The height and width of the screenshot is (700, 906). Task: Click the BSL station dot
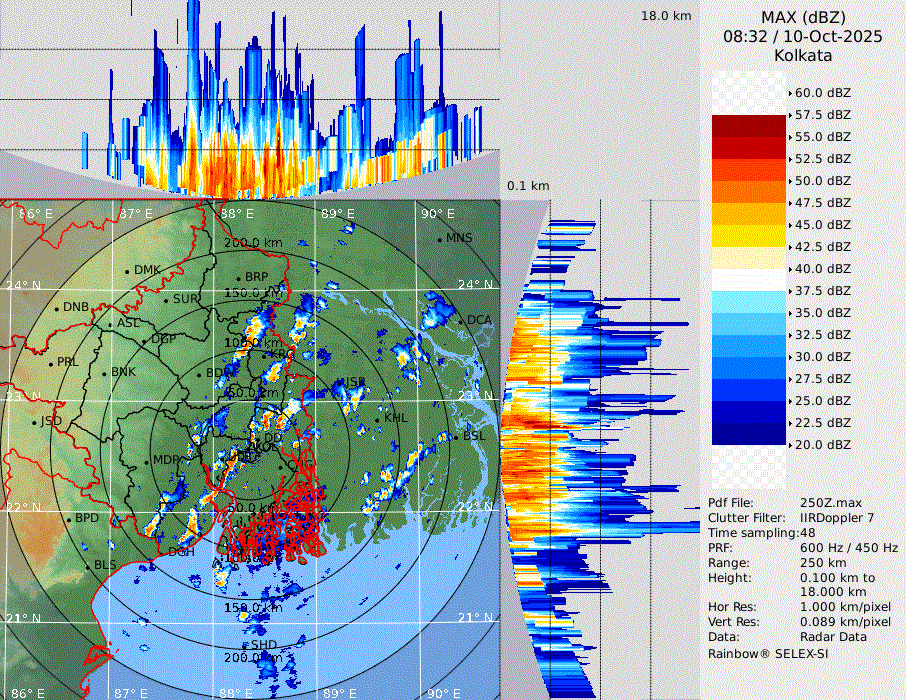456,437
